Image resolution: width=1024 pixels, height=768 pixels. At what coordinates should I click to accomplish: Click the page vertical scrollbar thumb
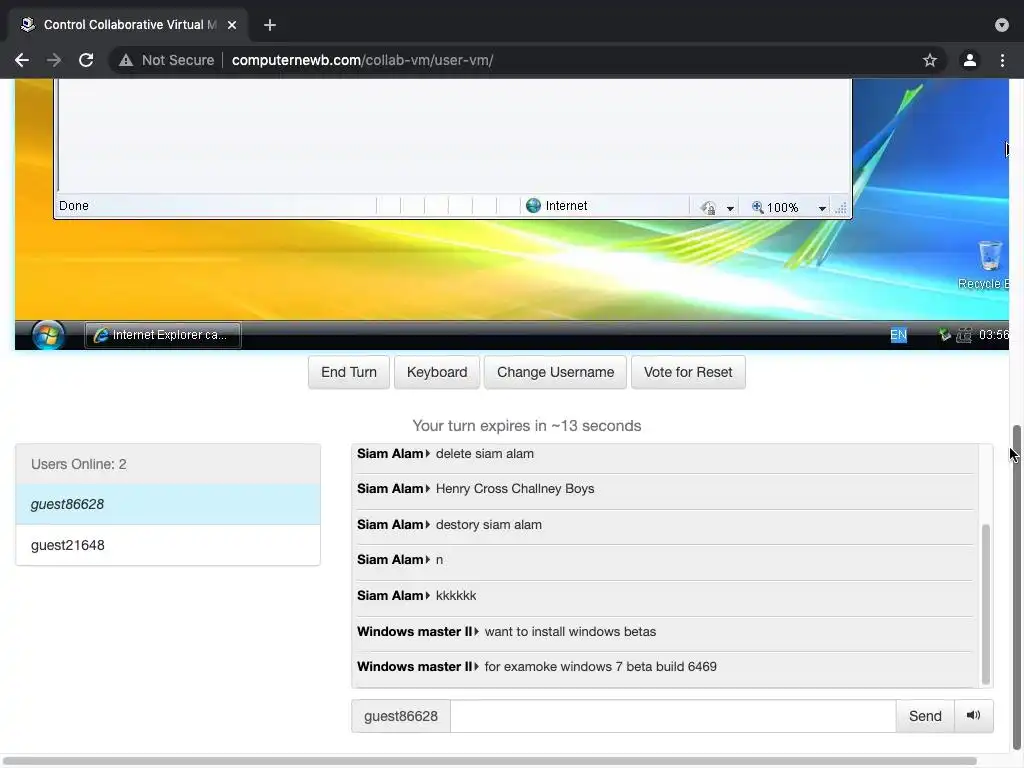[x=1016, y=588]
